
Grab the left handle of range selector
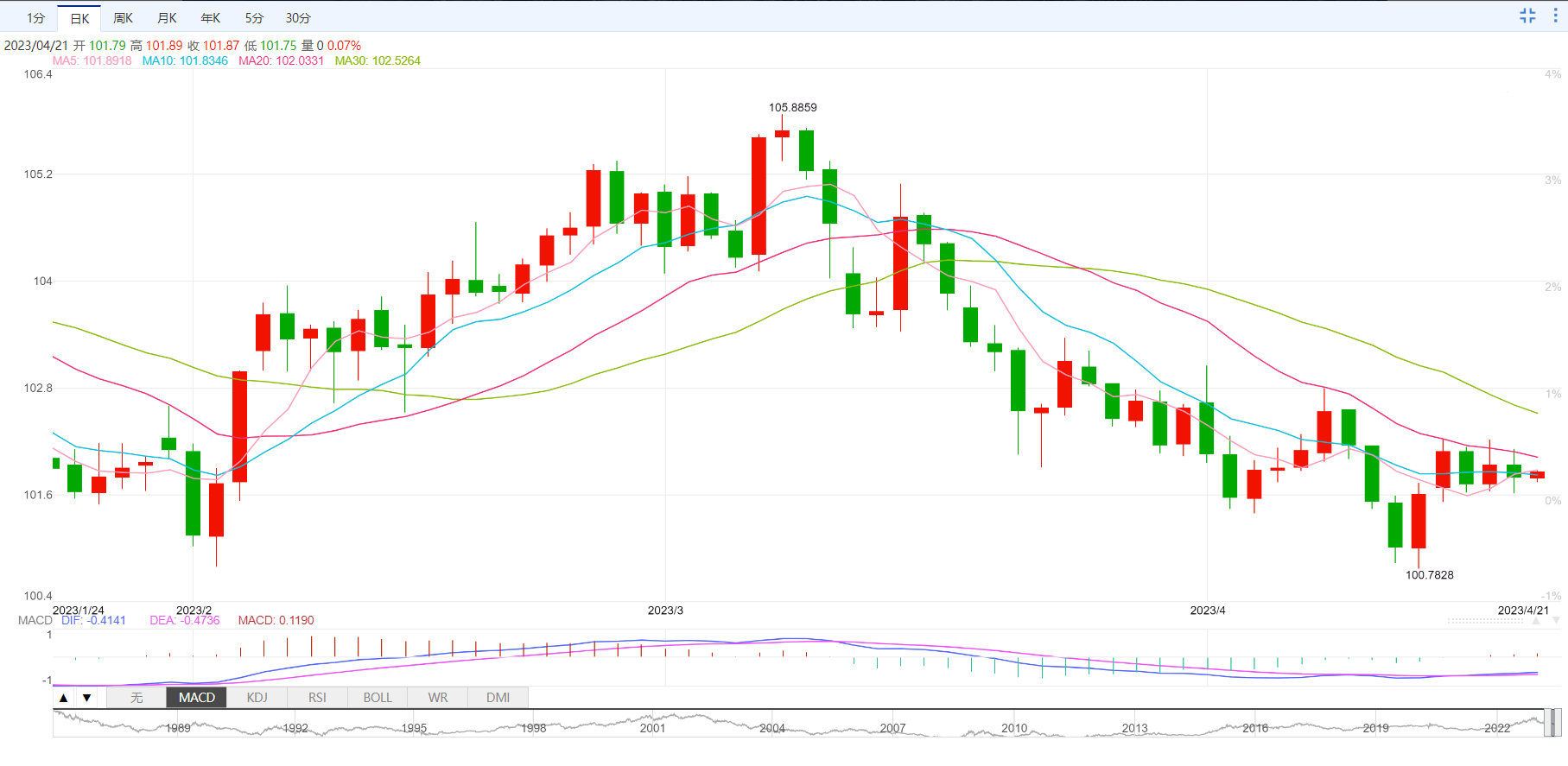point(1547,723)
